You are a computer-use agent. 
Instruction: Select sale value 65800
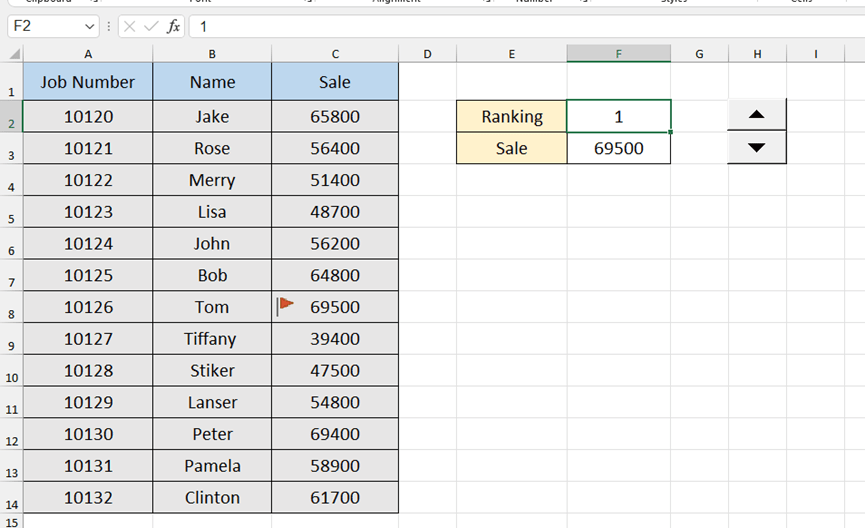(335, 116)
